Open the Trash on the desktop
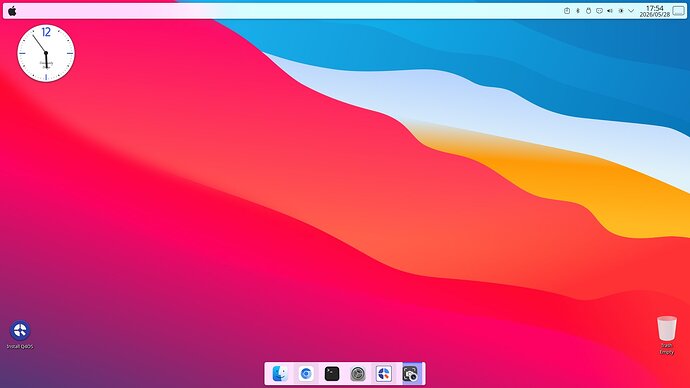The width and height of the screenshot is (690, 388). click(x=667, y=335)
